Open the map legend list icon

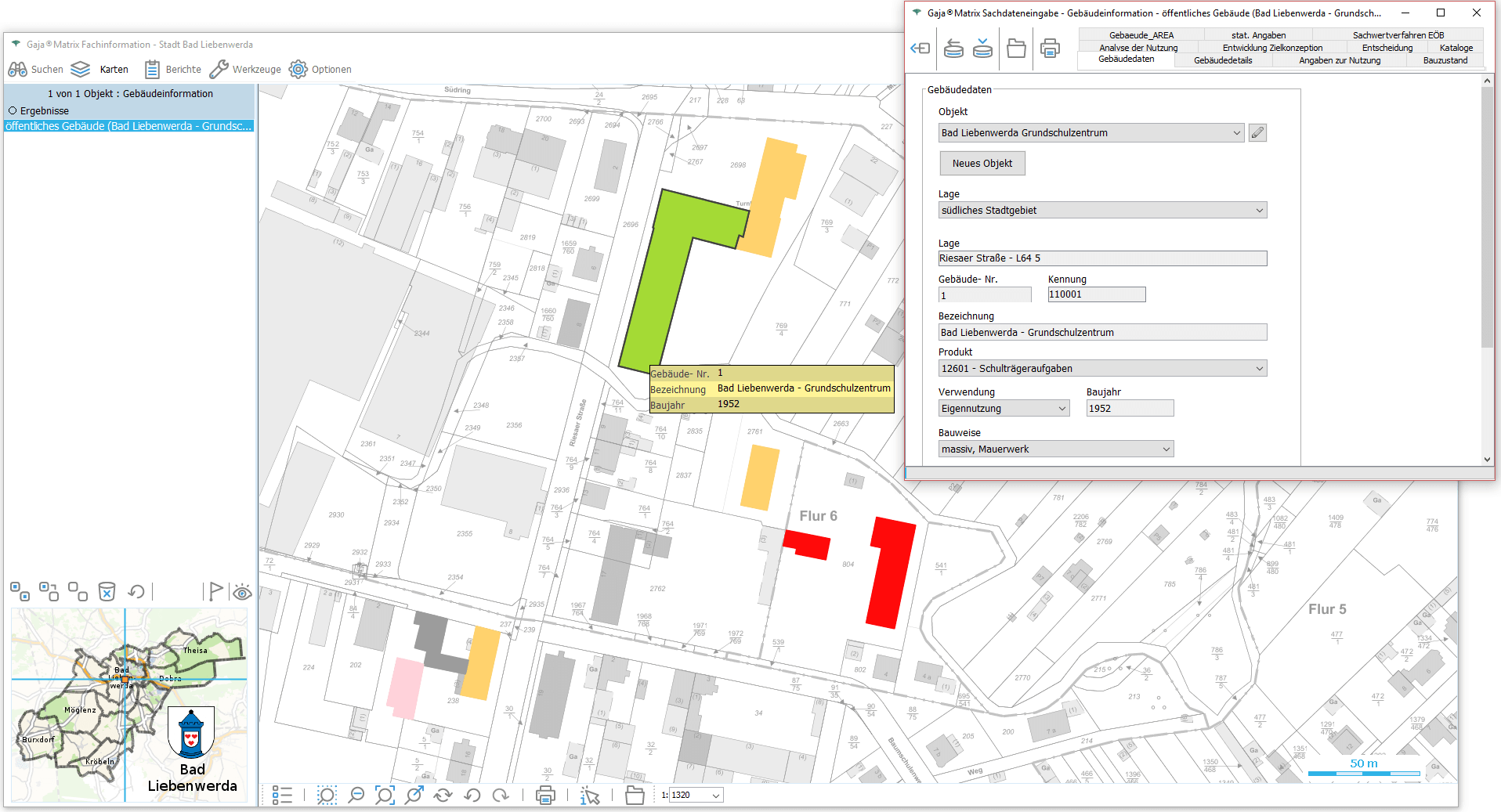pyautogui.click(x=282, y=796)
